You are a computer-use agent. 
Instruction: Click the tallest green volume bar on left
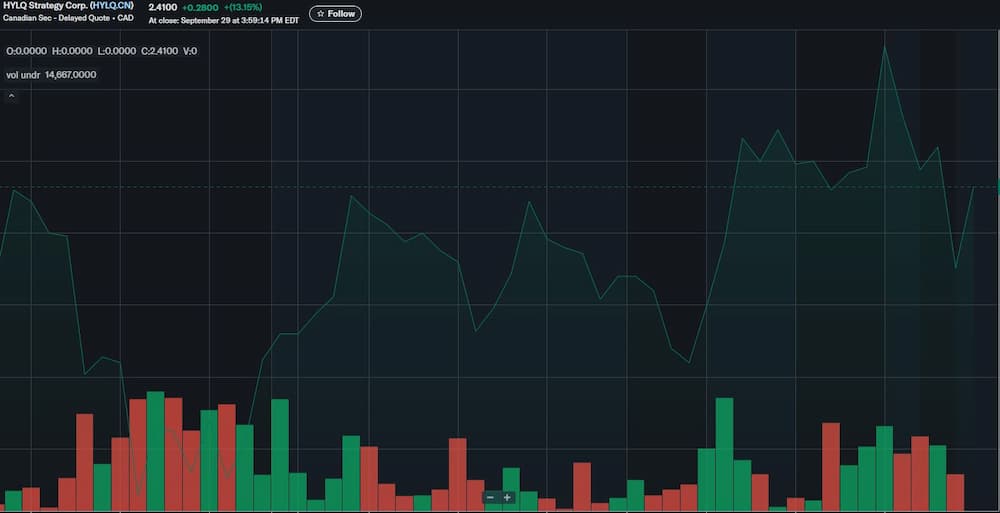pos(155,450)
